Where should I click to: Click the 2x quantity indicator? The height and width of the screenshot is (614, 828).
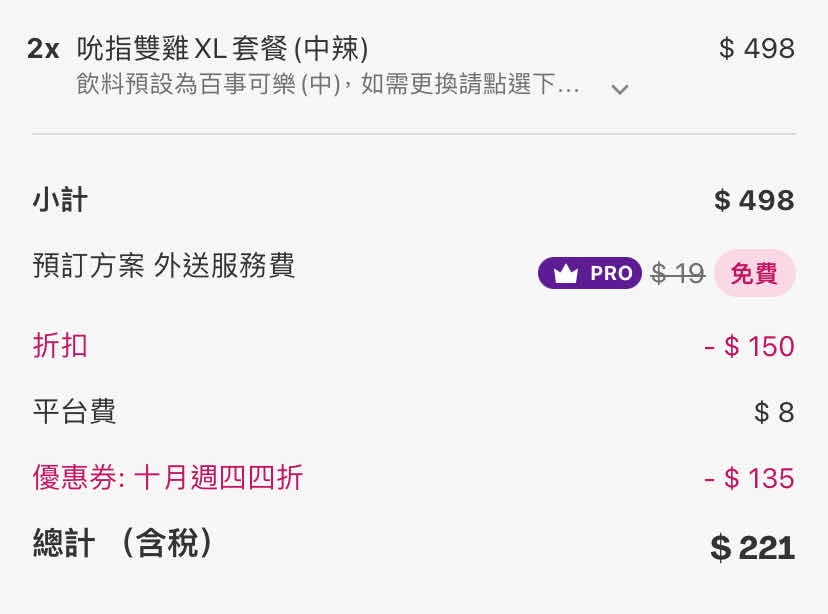coord(43,48)
